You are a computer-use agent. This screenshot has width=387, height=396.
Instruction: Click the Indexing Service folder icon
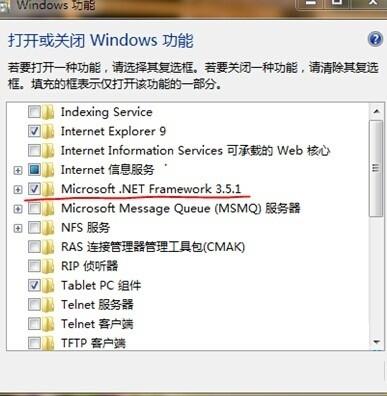click(x=48, y=112)
